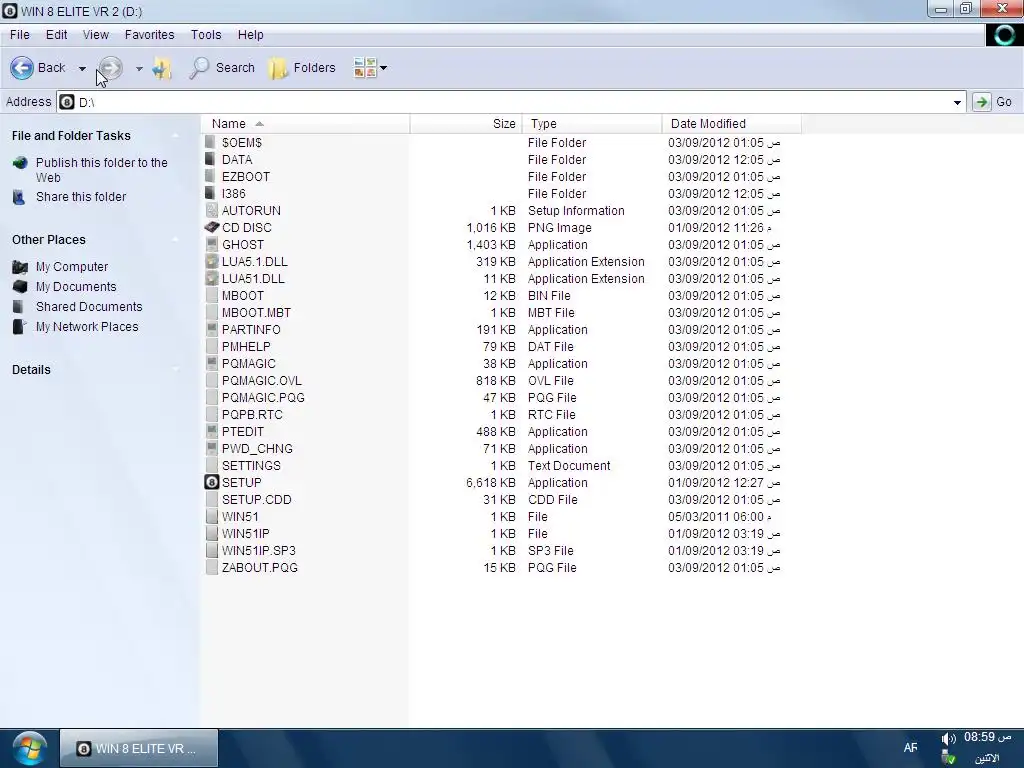Click the Go arrow button
This screenshot has height=768, width=1024.
pos(981,102)
